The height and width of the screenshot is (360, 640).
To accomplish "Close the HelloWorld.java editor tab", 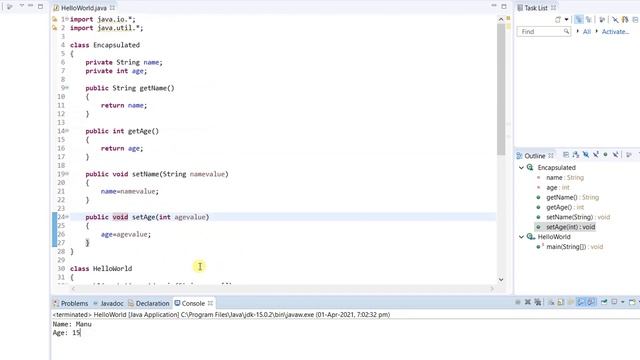I will [112, 8].
